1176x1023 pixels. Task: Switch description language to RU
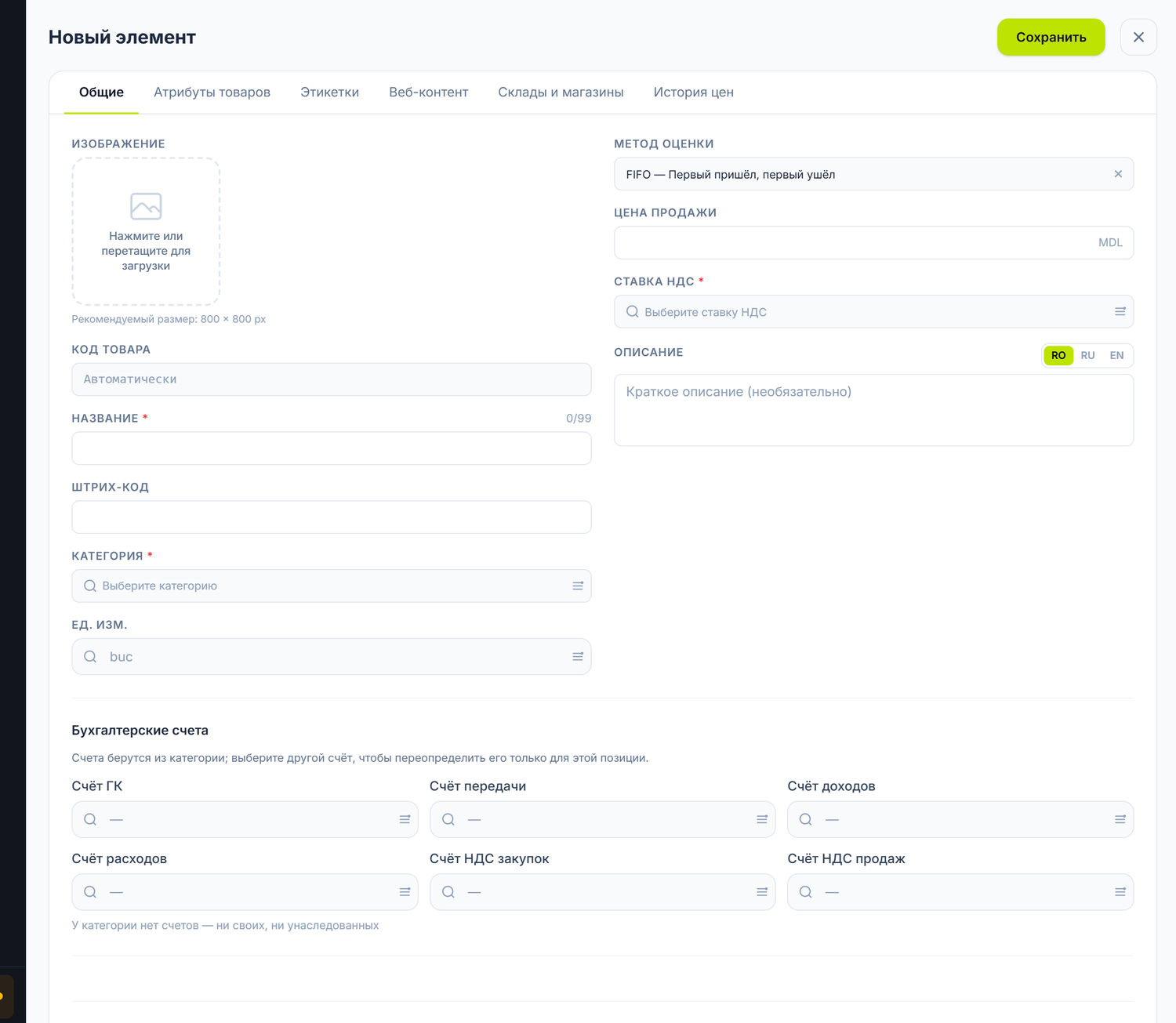1087,355
